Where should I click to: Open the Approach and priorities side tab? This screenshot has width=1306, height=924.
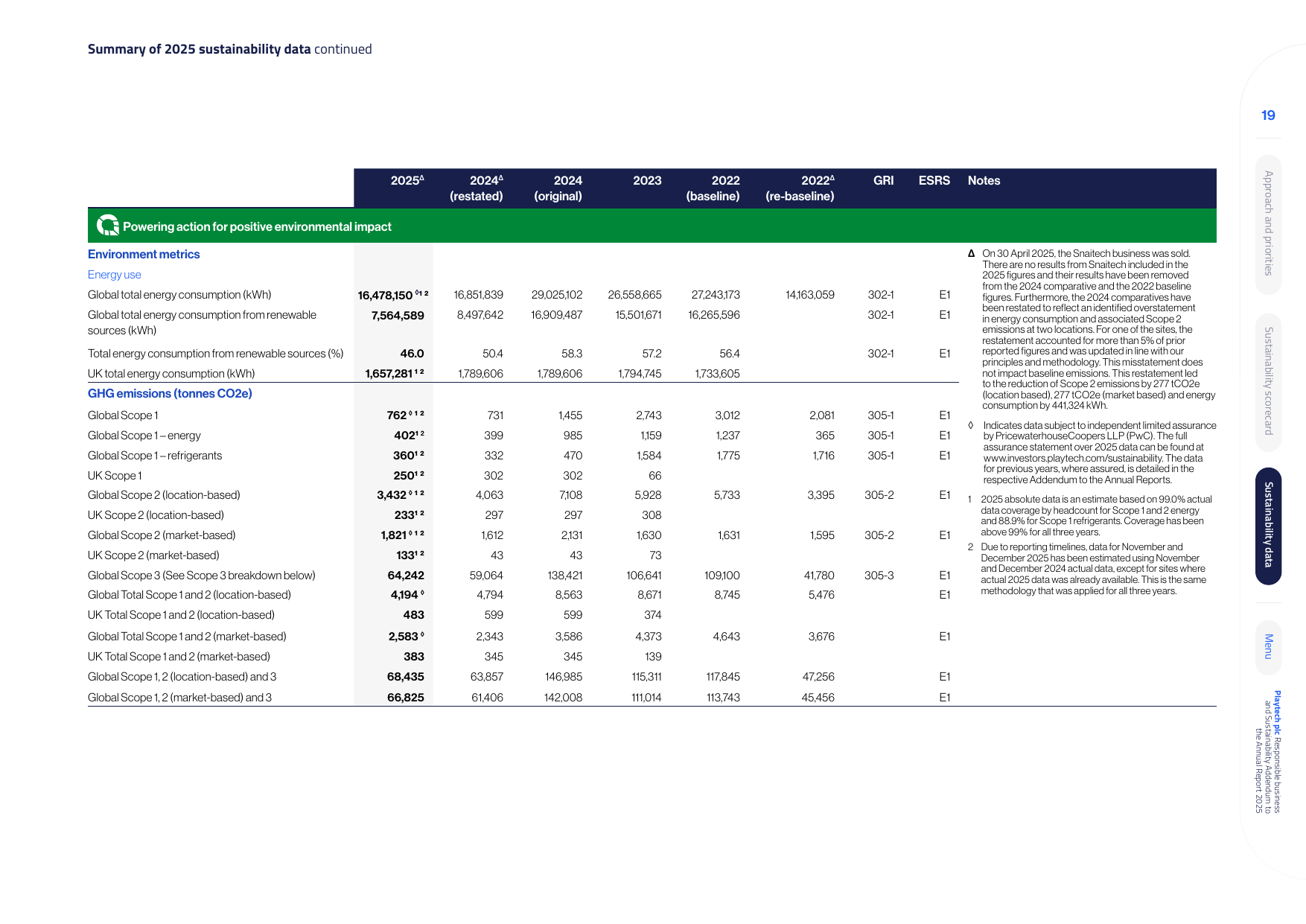click(1268, 224)
